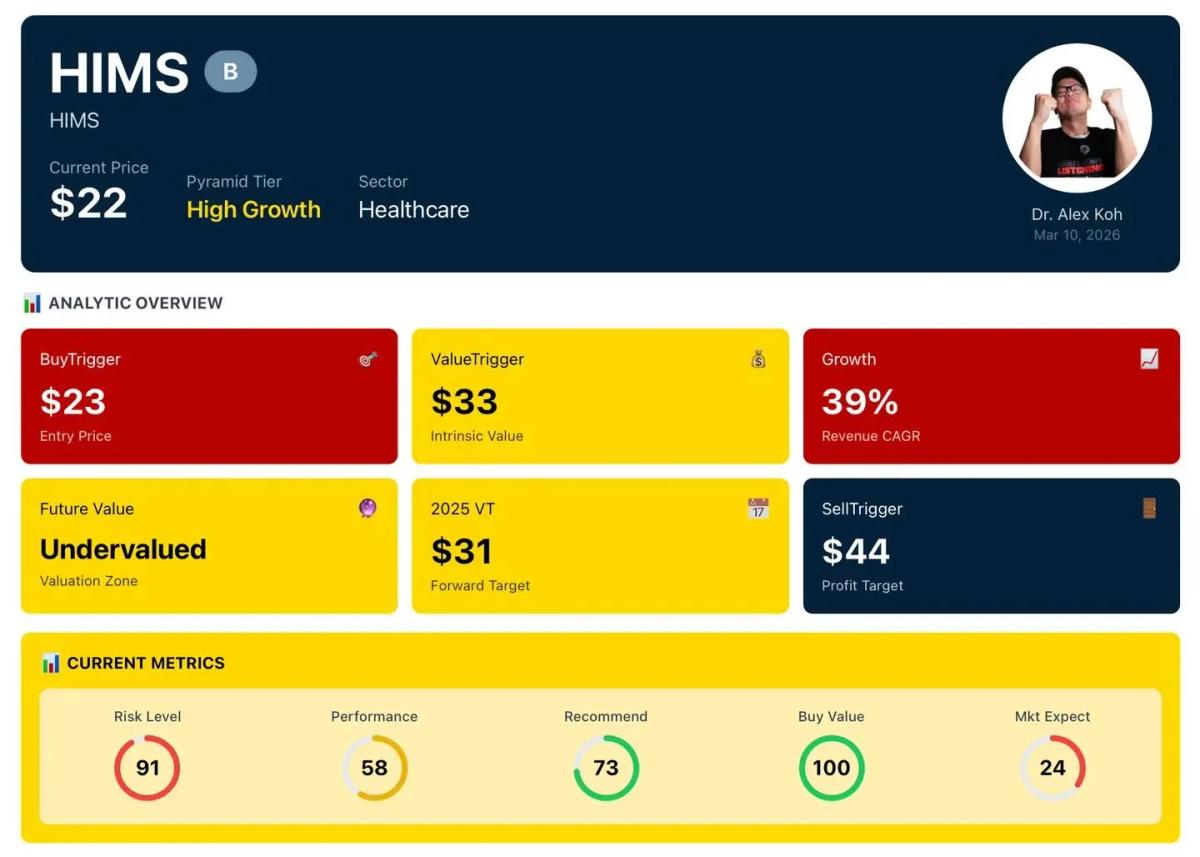1200x857 pixels.
Task: Open the Sector selector showing Healthcare
Action: pos(413,210)
